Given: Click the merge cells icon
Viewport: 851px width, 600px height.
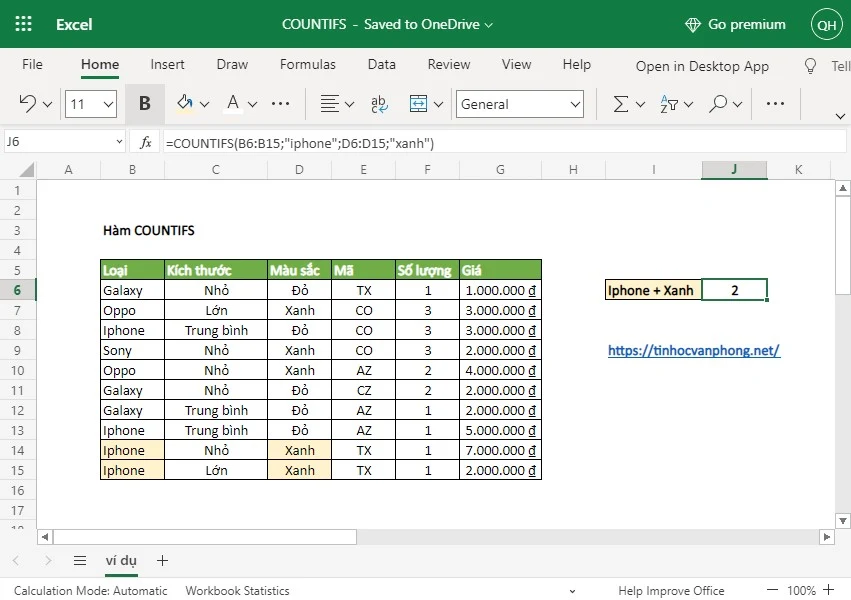Looking at the screenshot, I should click(x=418, y=104).
